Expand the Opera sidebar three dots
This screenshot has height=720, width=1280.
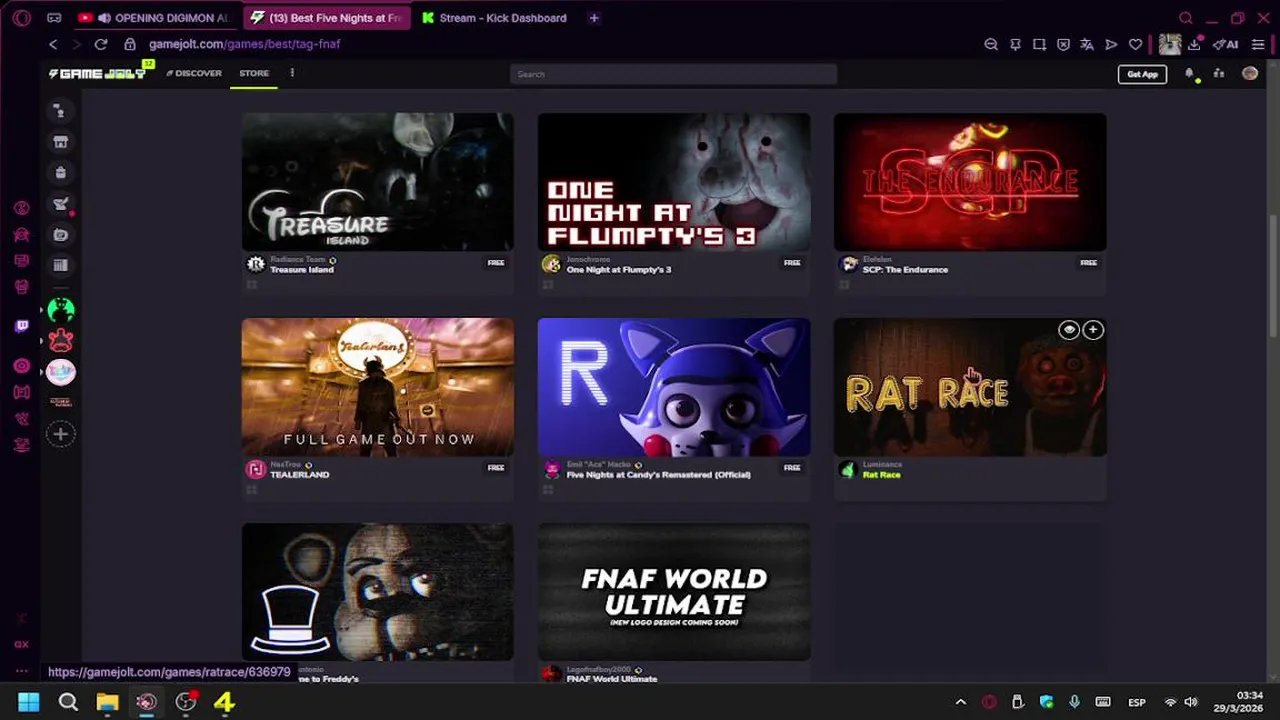click(x=21, y=670)
